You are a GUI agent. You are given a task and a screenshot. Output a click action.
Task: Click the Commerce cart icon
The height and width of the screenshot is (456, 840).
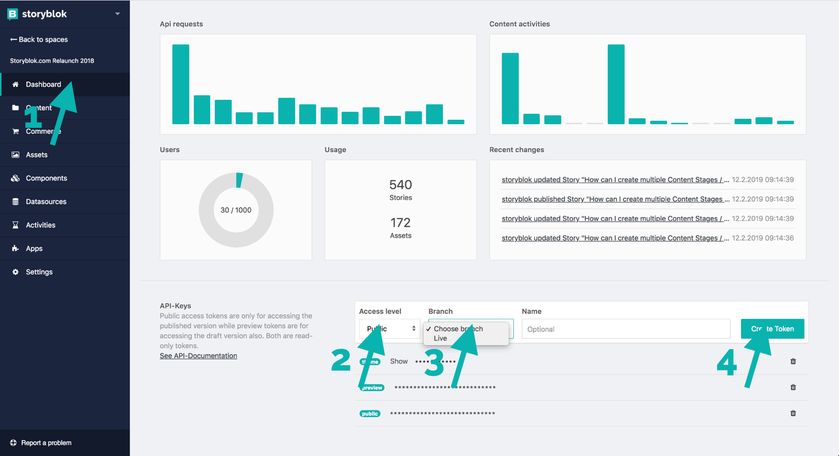[x=15, y=131]
